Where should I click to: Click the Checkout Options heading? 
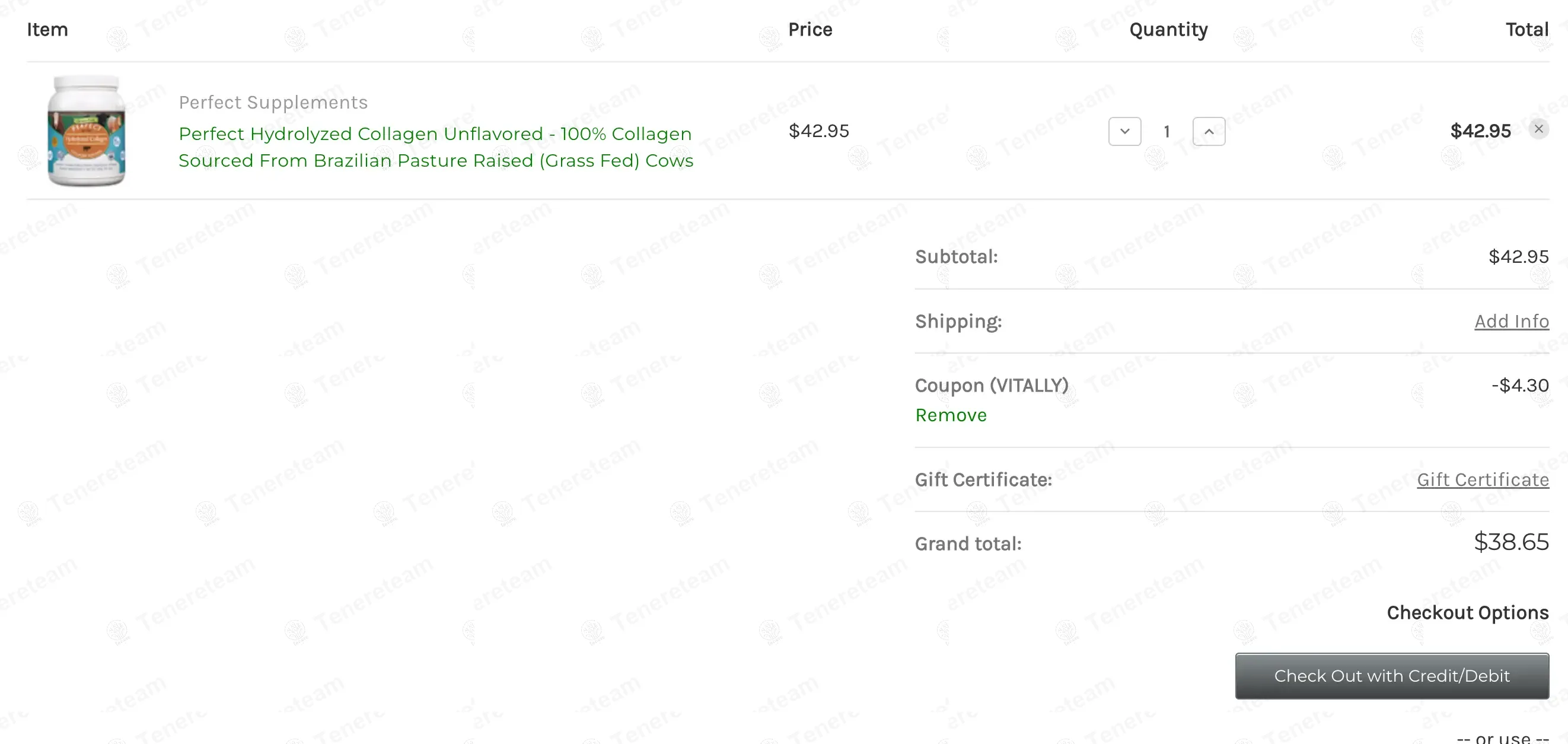point(1467,612)
